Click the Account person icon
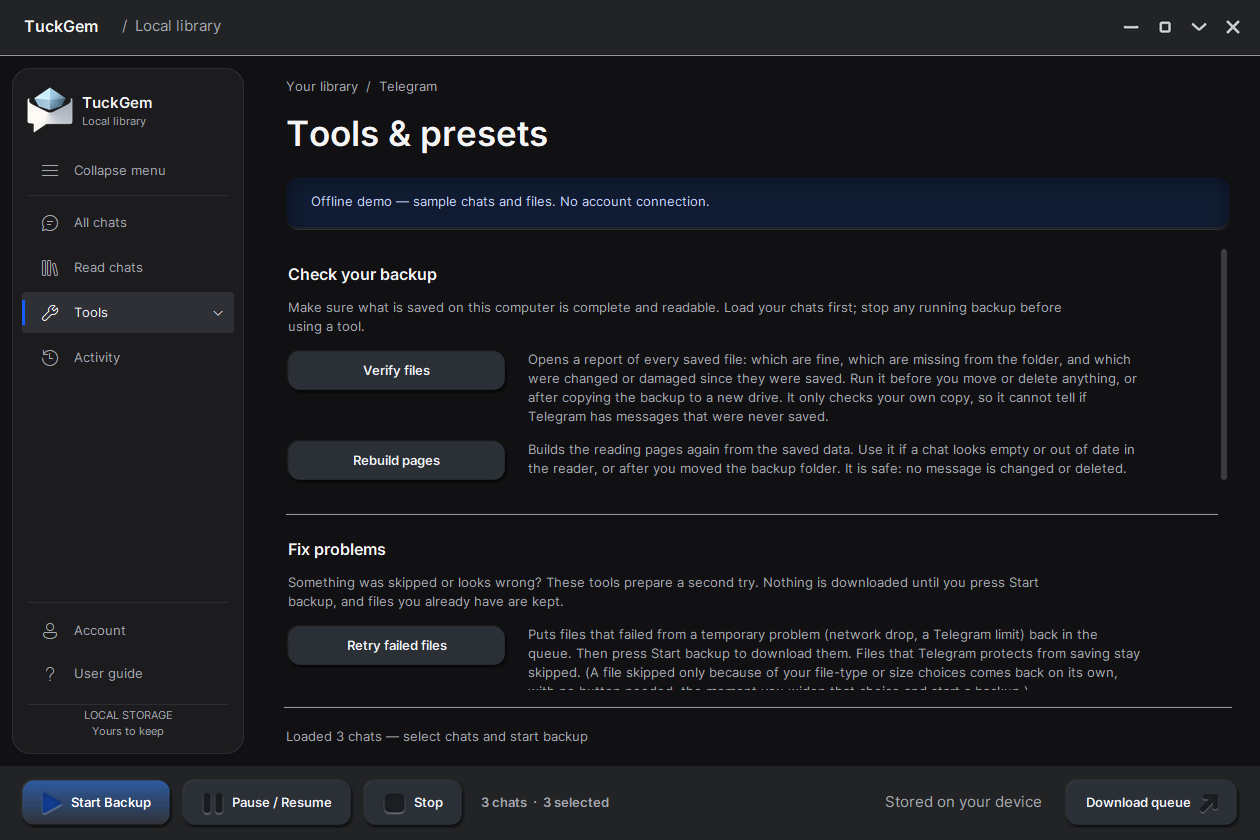 [x=50, y=631]
